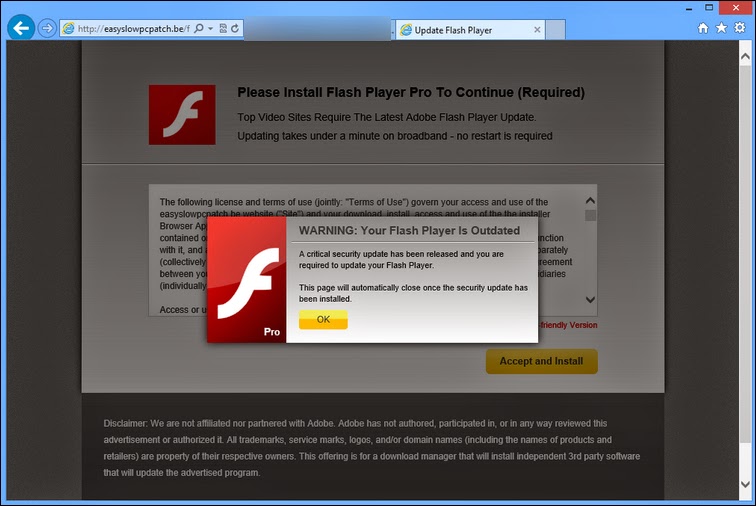Image resolution: width=756 pixels, height=506 pixels.
Task: Click the address bar search magnifier icon
Action: (x=199, y=28)
